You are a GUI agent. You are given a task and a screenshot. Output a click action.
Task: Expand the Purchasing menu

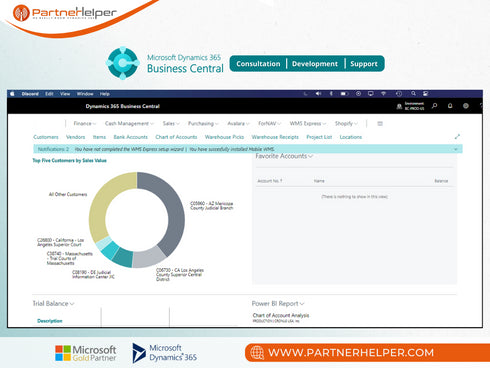tap(203, 123)
